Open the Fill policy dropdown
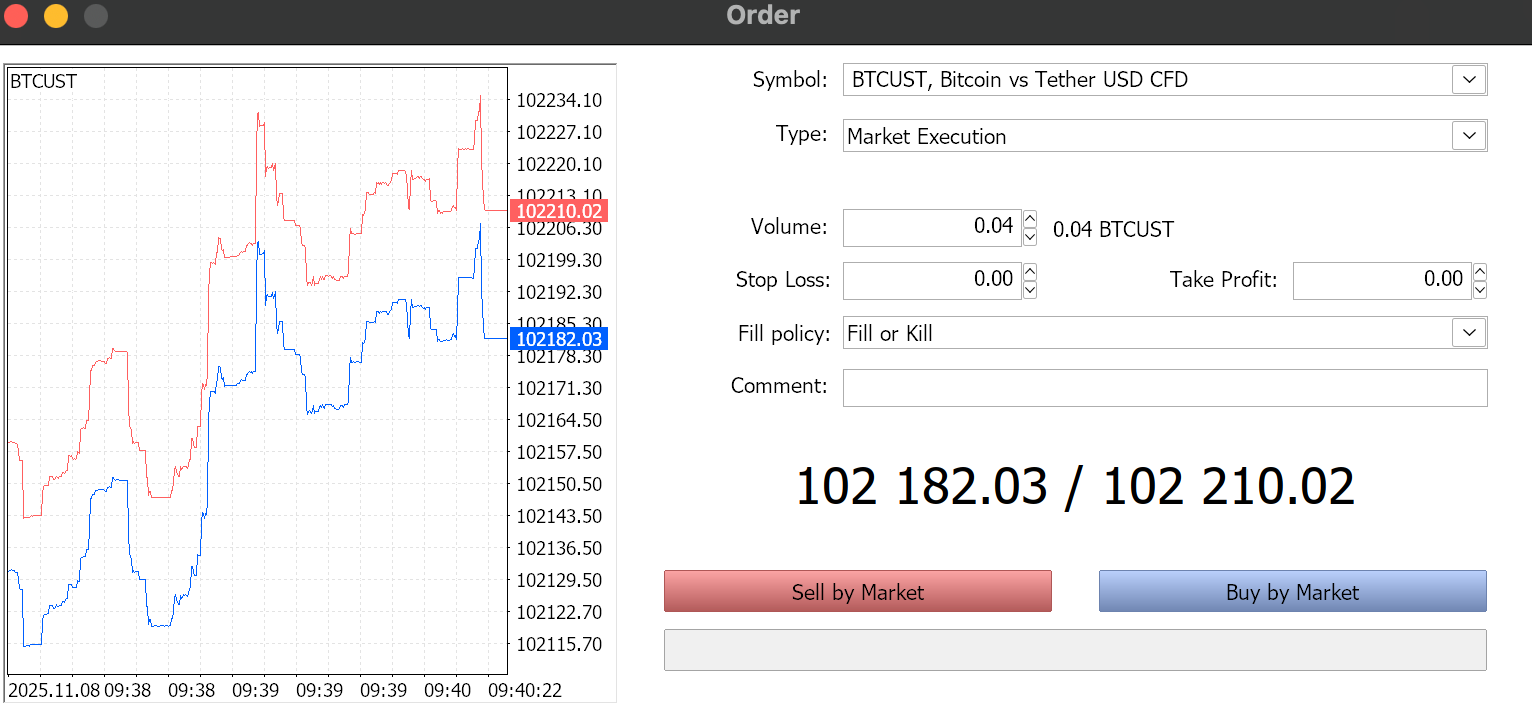1532x724 pixels. click(1468, 332)
